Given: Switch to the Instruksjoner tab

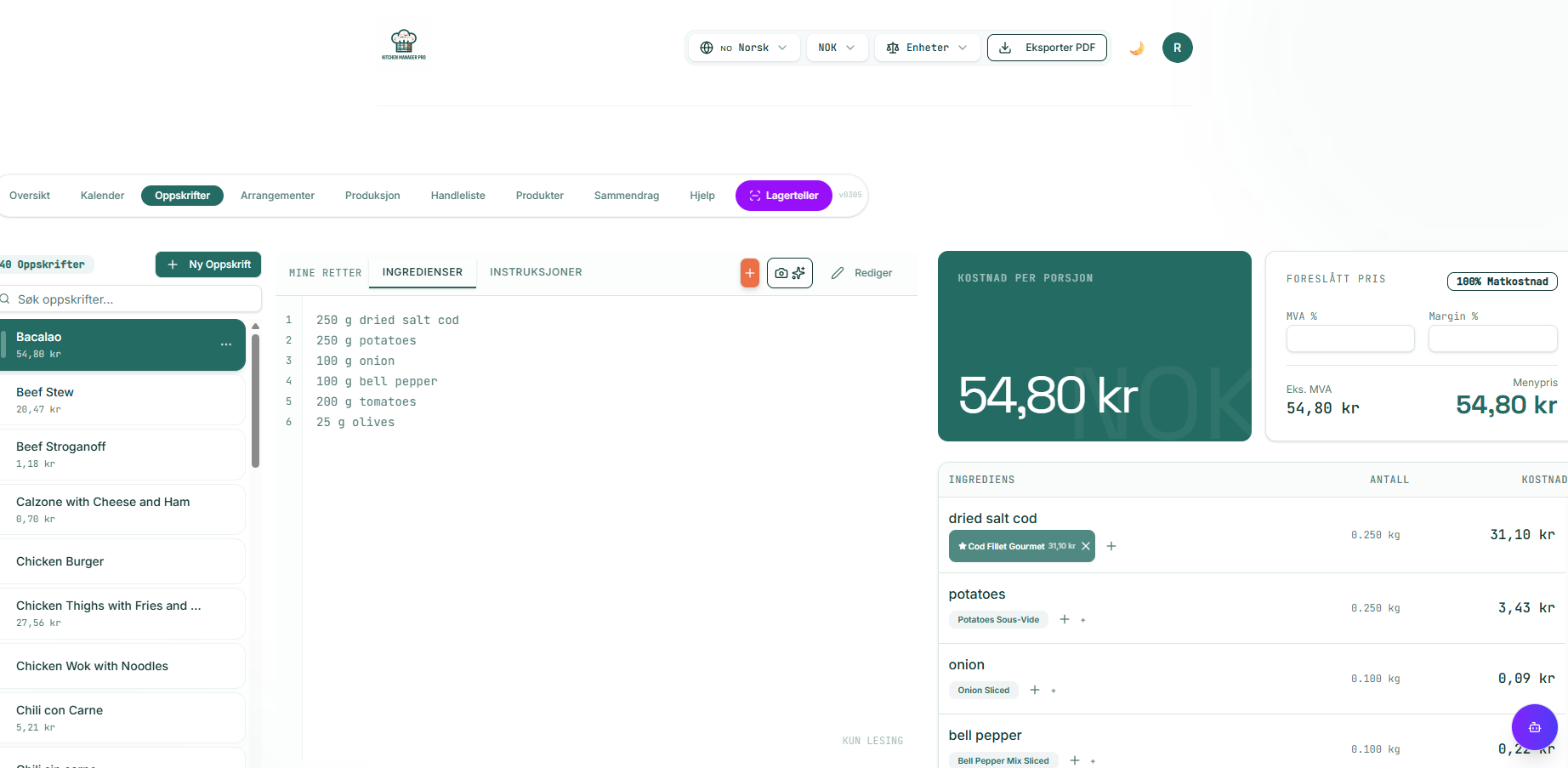Looking at the screenshot, I should pyautogui.click(x=536, y=272).
